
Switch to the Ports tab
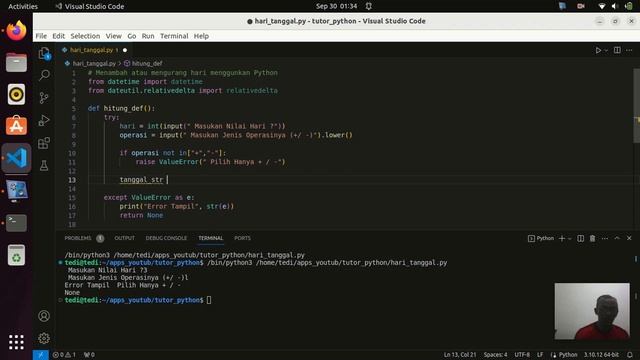242,238
